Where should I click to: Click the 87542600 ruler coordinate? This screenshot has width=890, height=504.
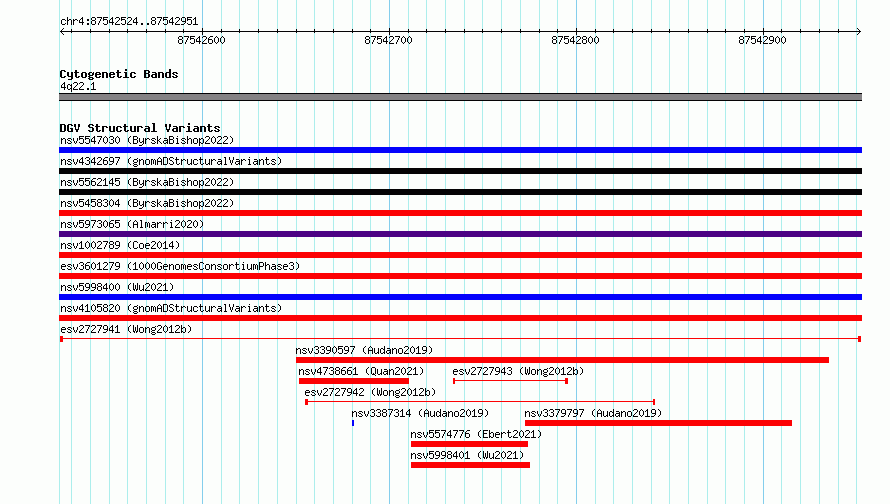click(x=201, y=40)
